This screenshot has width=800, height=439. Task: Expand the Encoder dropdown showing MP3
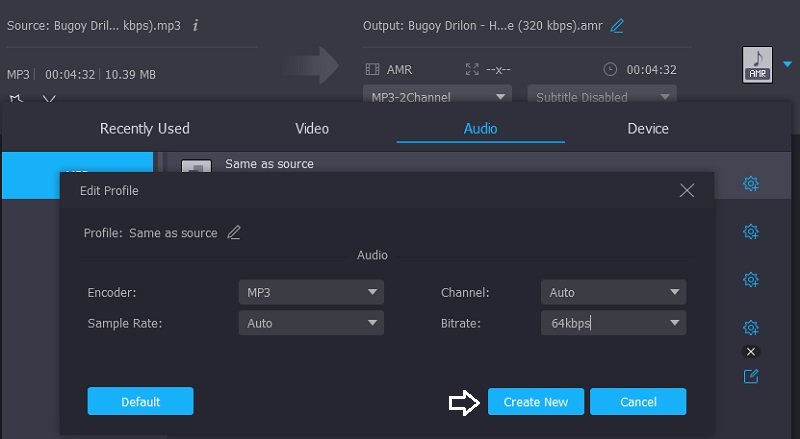point(311,293)
